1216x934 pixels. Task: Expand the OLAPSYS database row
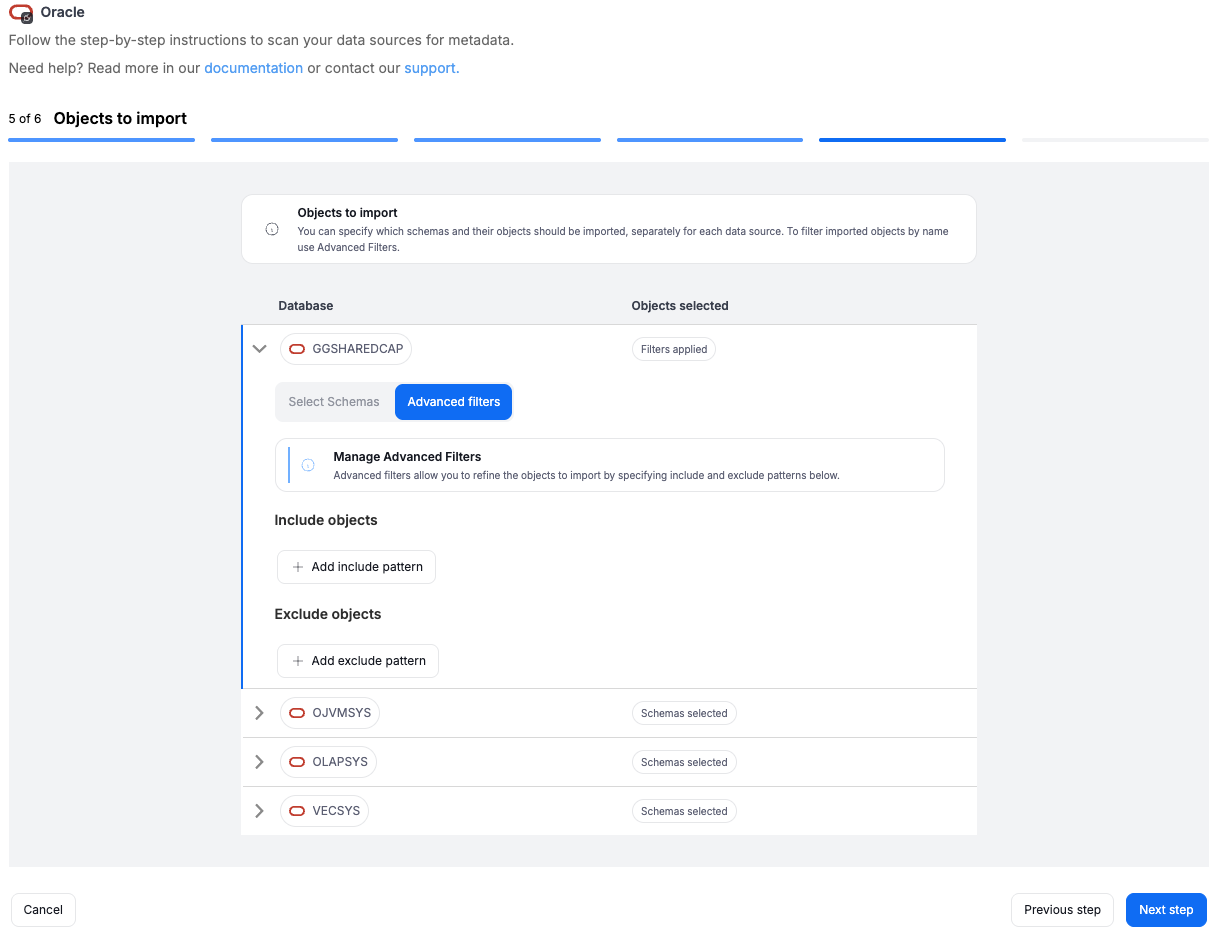(260, 762)
